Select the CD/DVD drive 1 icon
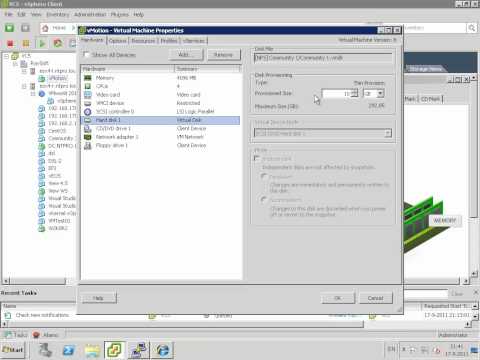Screen dimensions: 480x360 (88, 128)
